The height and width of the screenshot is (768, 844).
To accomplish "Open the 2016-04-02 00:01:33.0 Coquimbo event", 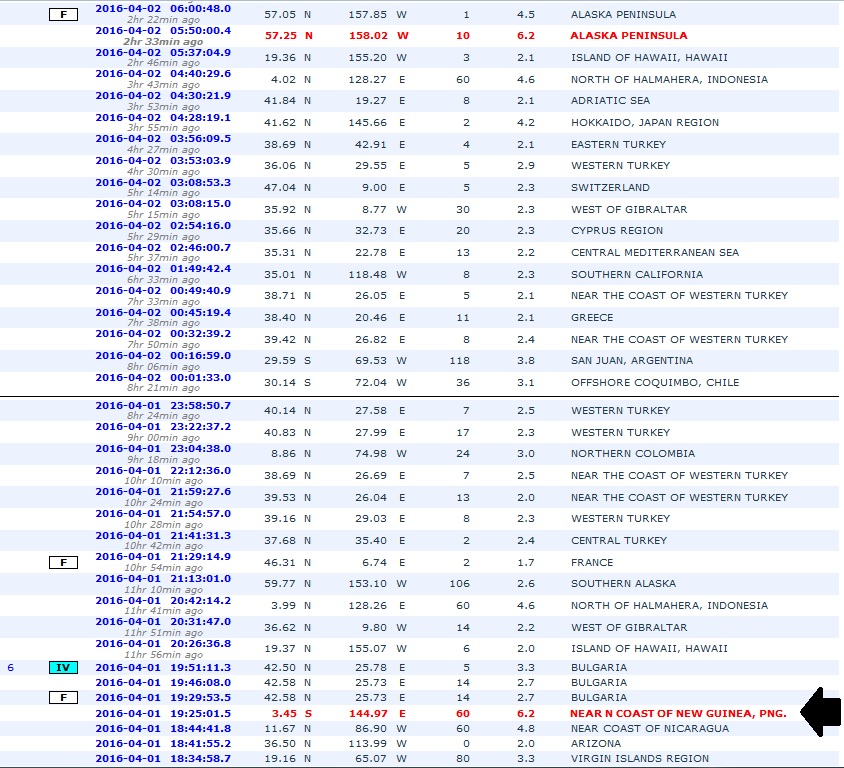I will 163,377.
